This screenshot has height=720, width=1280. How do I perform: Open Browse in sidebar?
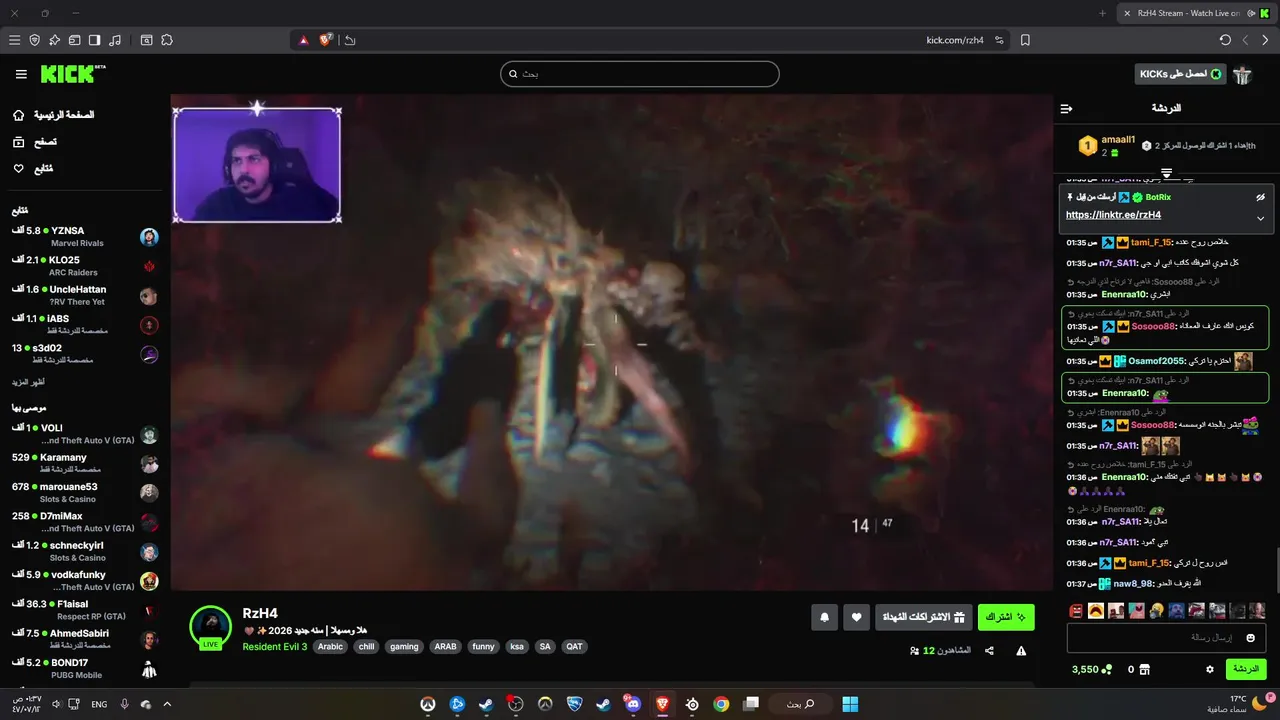(x=36, y=142)
